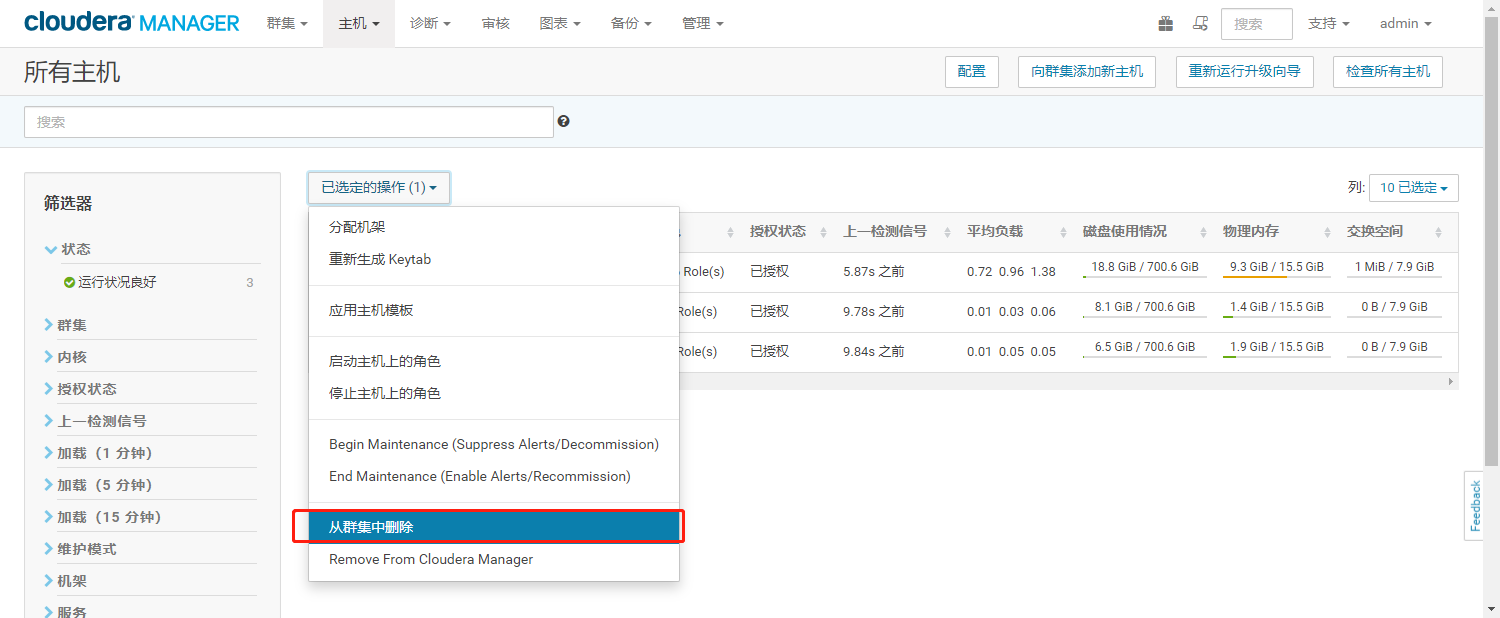Expand the 加载（1 分钟）filter
Viewport: 1500px width, 618px height.
98,453
